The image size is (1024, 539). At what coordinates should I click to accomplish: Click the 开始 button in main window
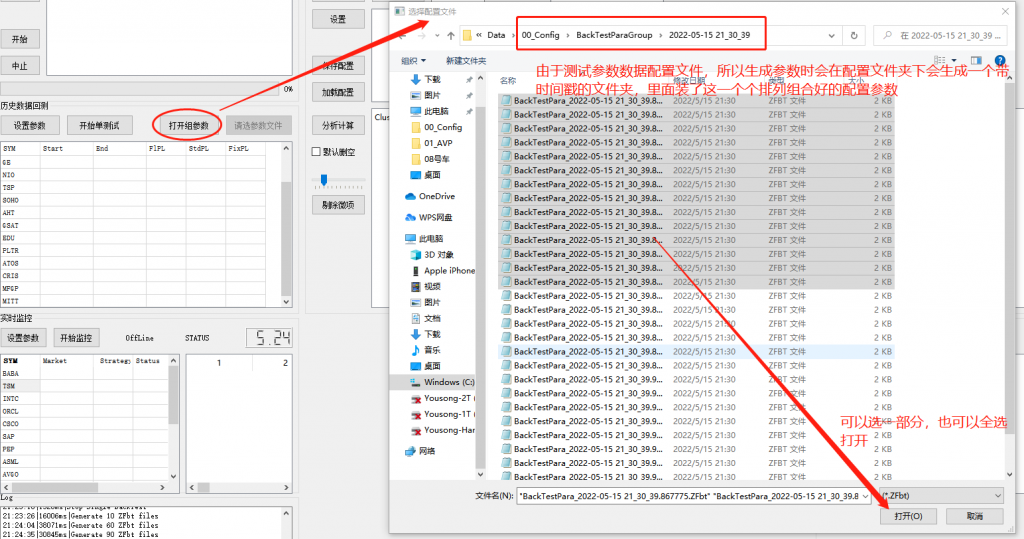pos(20,39)
